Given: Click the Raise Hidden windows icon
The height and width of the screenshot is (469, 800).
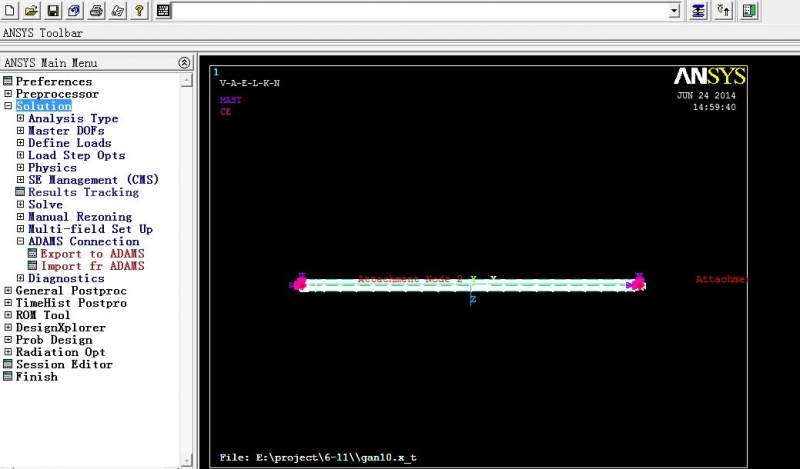Looking at the screenshot, I should (x=698, y=11).
